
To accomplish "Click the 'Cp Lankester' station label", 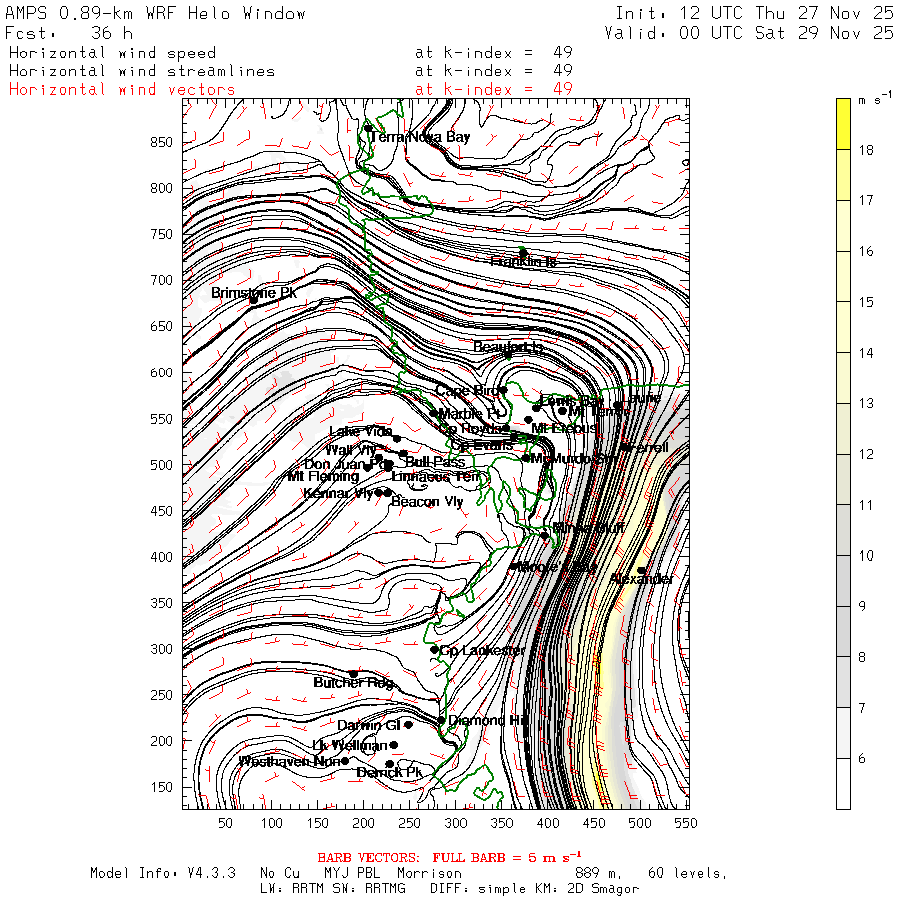I will tap(482, 650).
